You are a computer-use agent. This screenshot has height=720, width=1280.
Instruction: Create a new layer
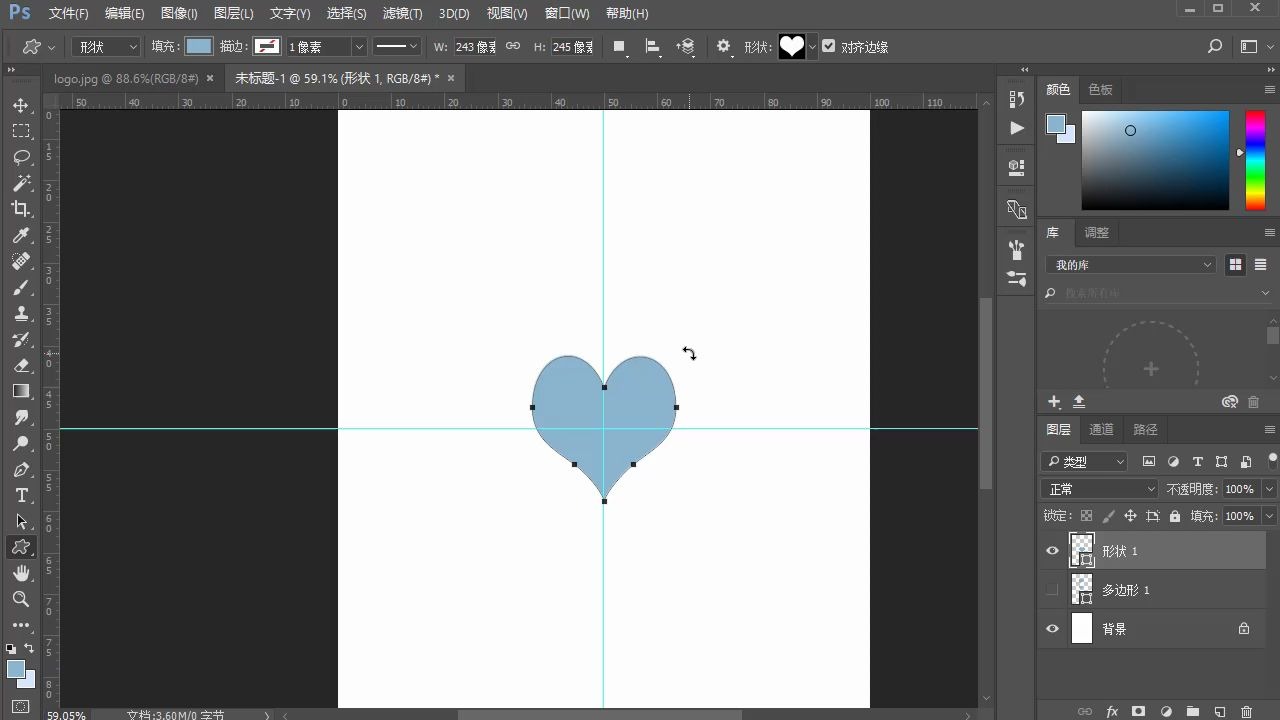[x=1220, y=712]
